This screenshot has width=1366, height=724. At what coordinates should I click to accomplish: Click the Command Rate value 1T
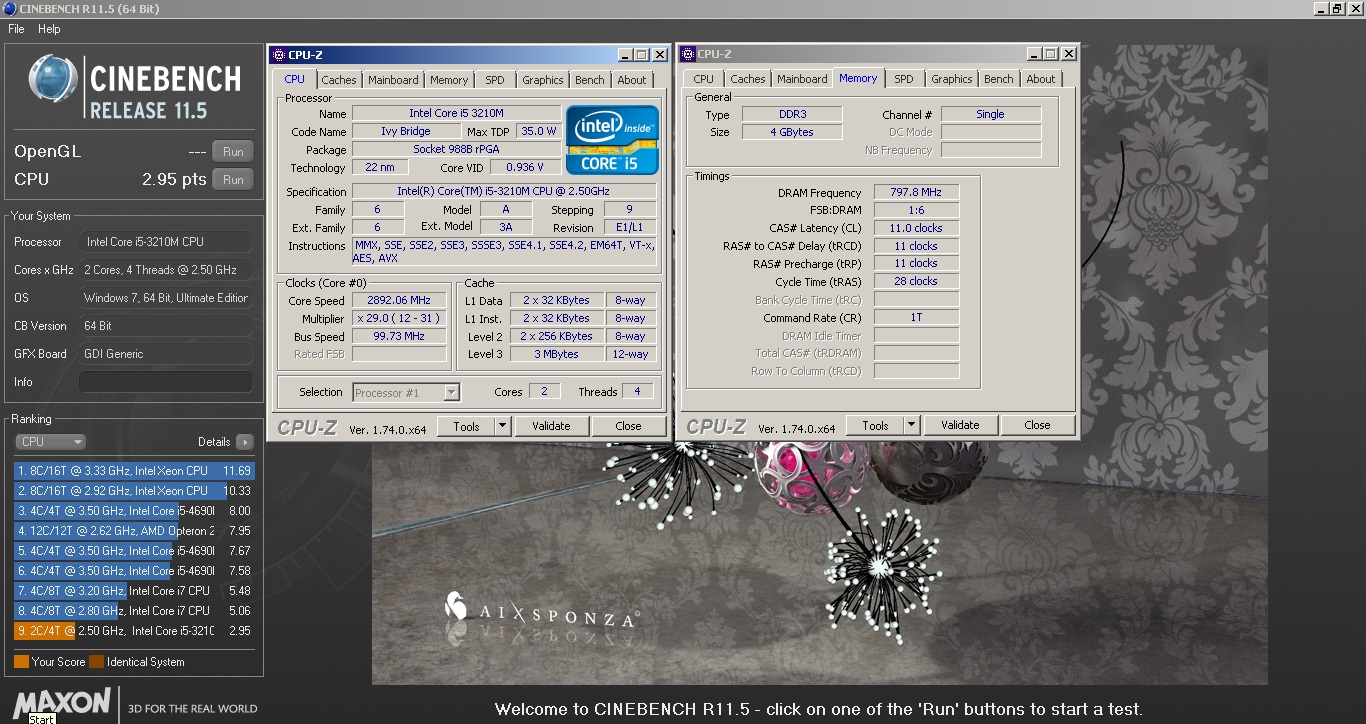[916, 318]
